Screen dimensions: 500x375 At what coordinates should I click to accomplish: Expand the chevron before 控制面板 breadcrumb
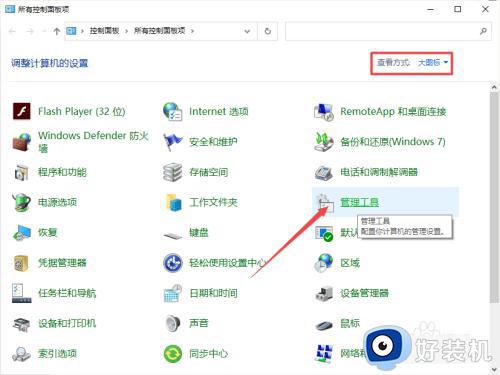(82, 31)
